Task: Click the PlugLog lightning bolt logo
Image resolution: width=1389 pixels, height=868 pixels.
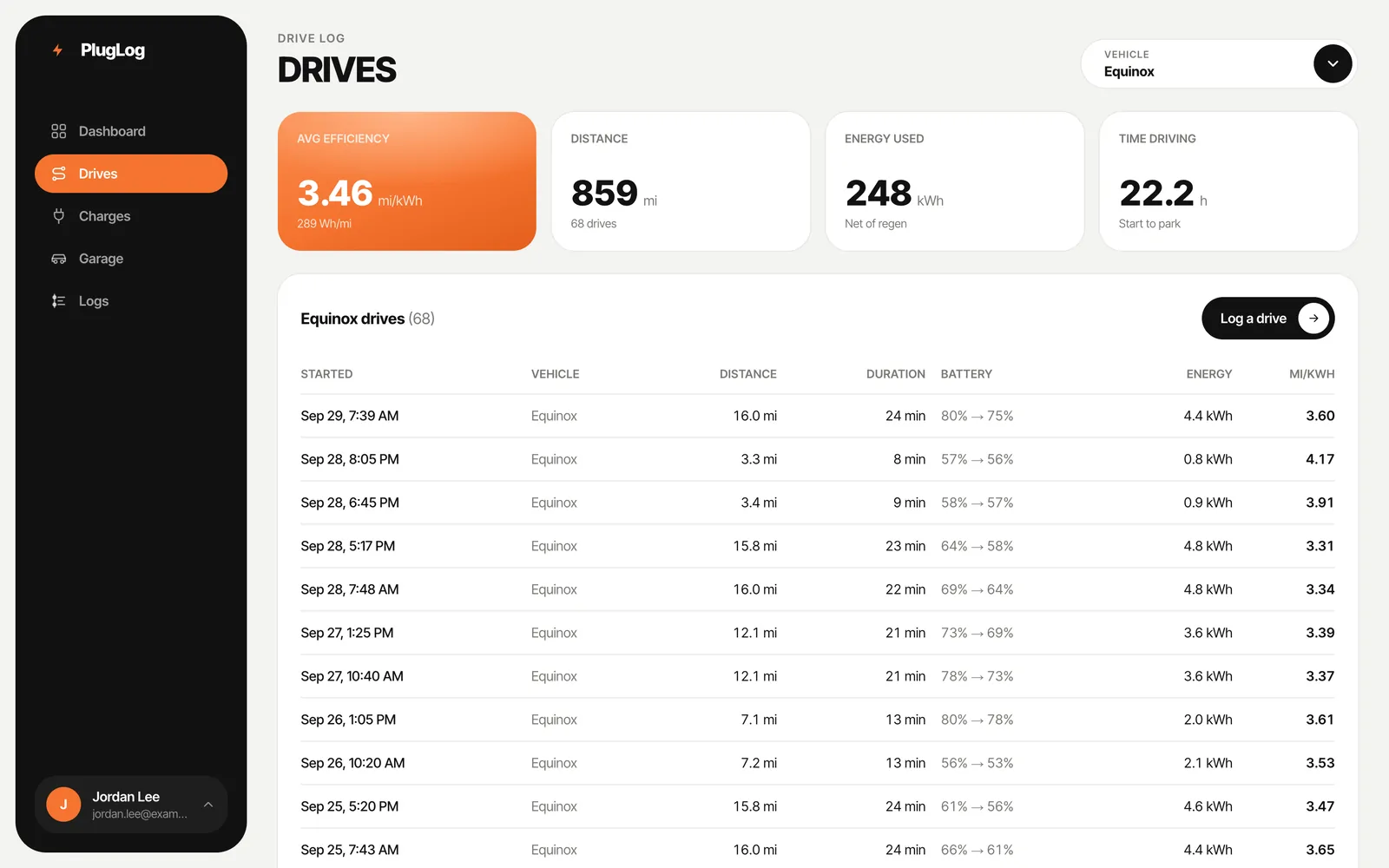Action: pyautogui.click(x=57, y=50)
